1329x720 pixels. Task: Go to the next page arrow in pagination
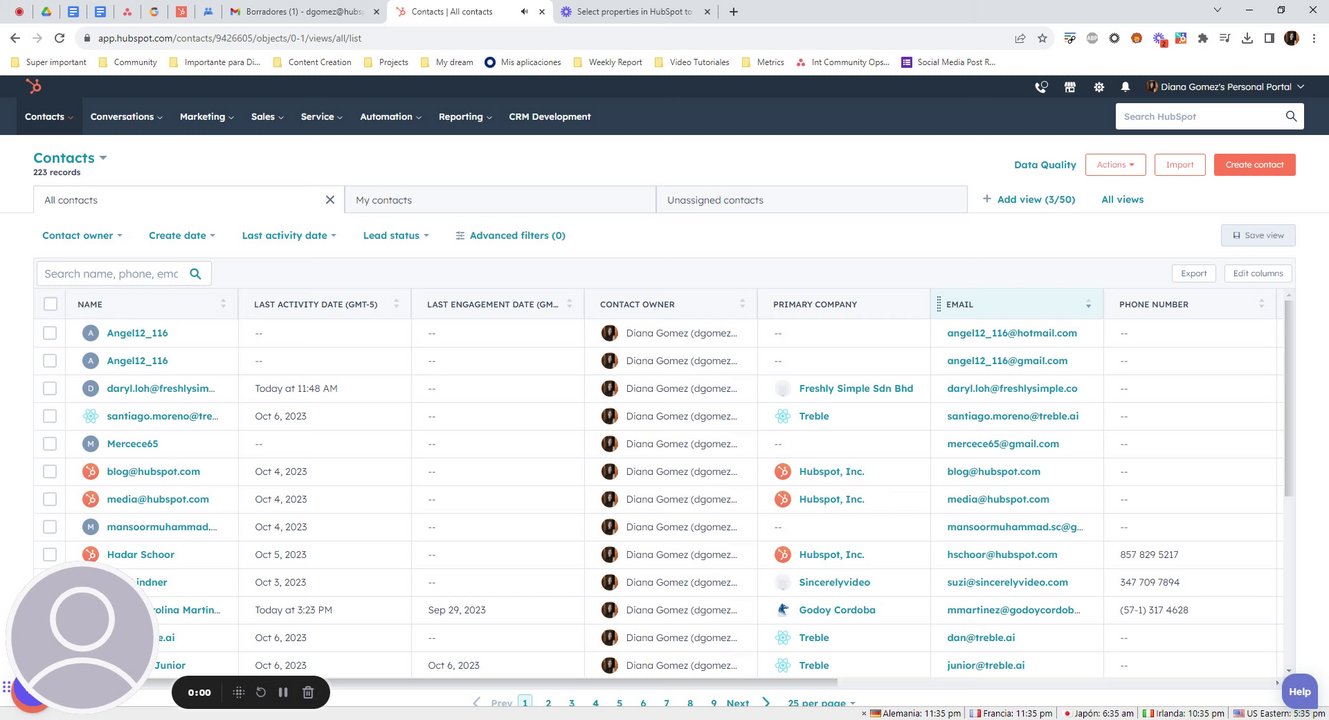767,703
